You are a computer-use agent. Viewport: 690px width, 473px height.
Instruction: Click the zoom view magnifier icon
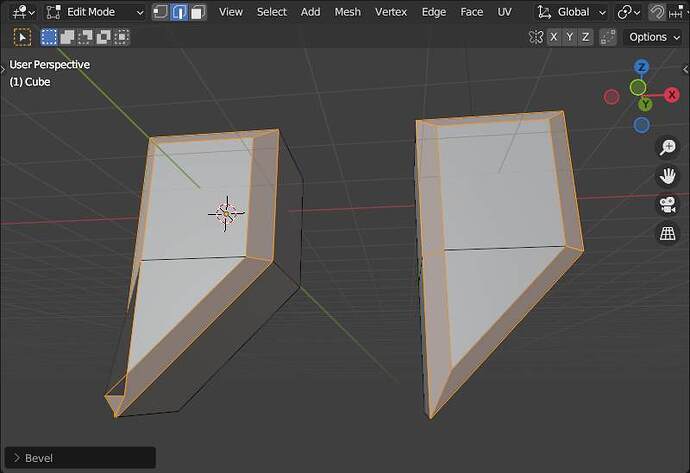pos(668,147)
